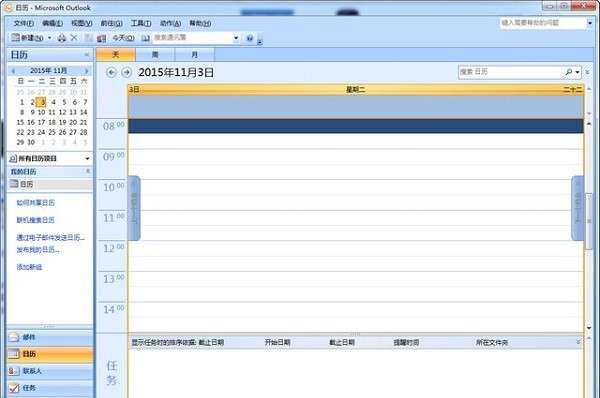The width and height of the screenshot is (600, 398).
Task: Open Tasks pane in navigation bar
Action: click(50, 388)
